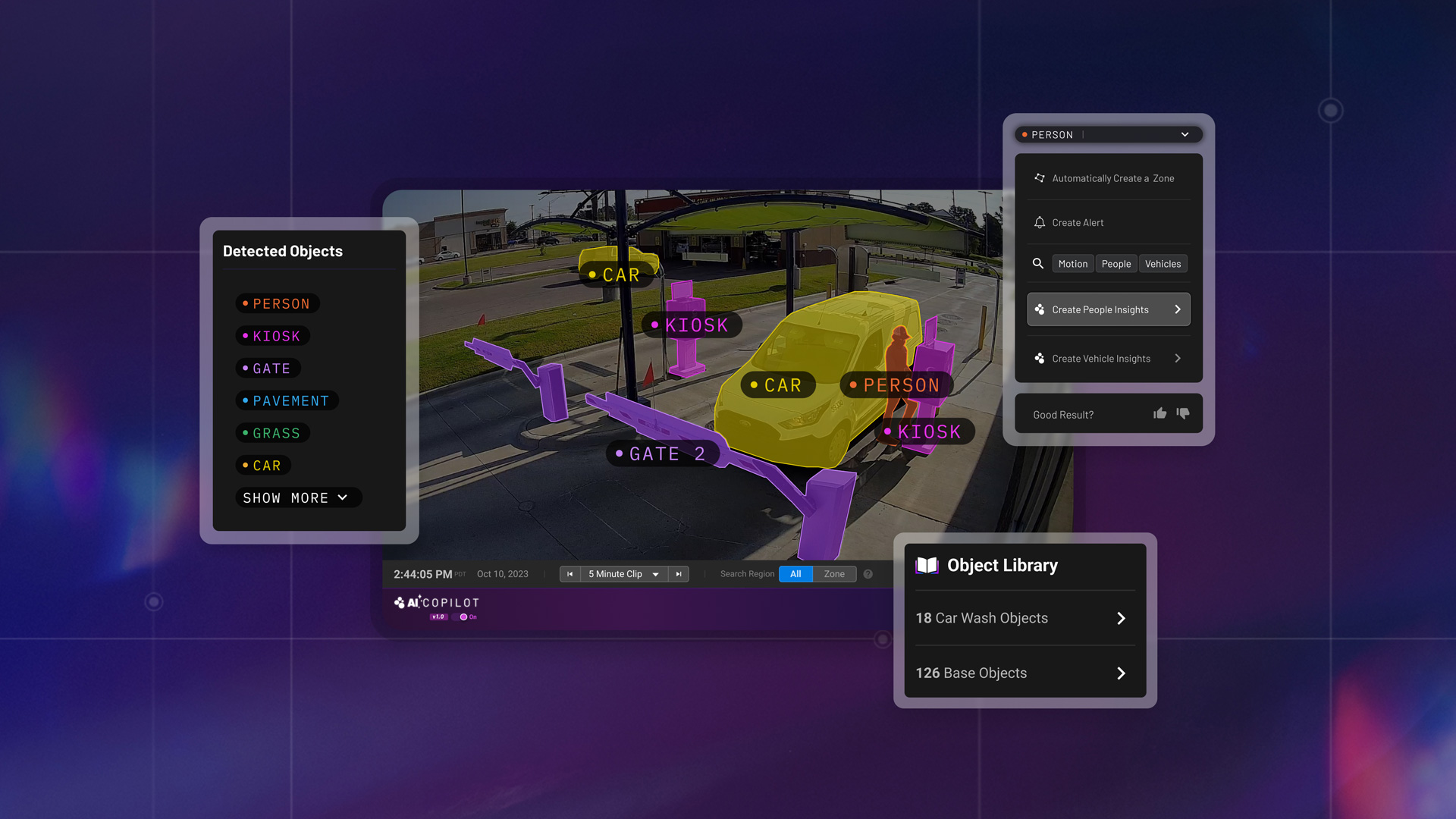Click the zone icon beside Automatically Create a Zone
The width and height of the screenshot is (1456, 819).
[x=1040, y=178]
